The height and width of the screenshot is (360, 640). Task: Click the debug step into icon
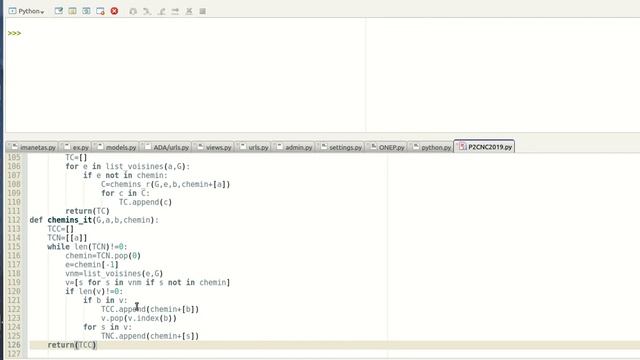point(161,11)
